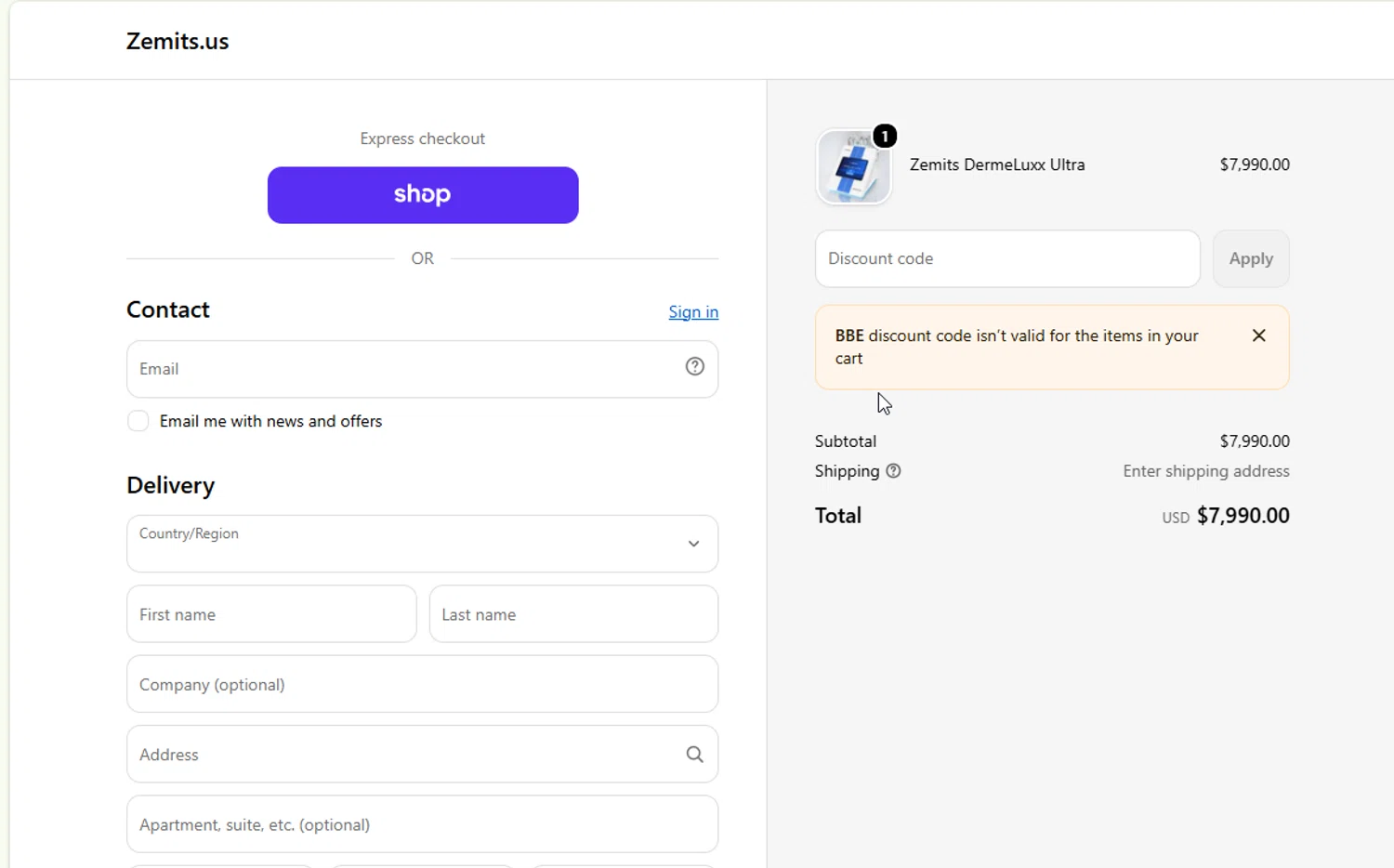Open the Sign in link
1394x868 pixels.
pyautogui.click(x=693, y=312)
